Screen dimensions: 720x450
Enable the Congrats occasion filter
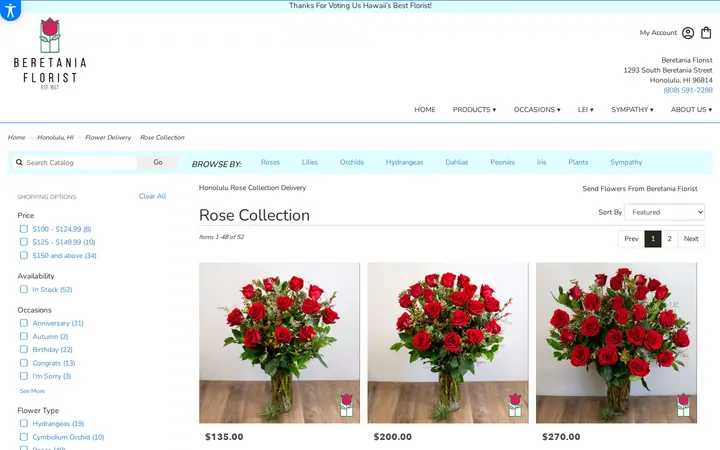tap(24, 363)
